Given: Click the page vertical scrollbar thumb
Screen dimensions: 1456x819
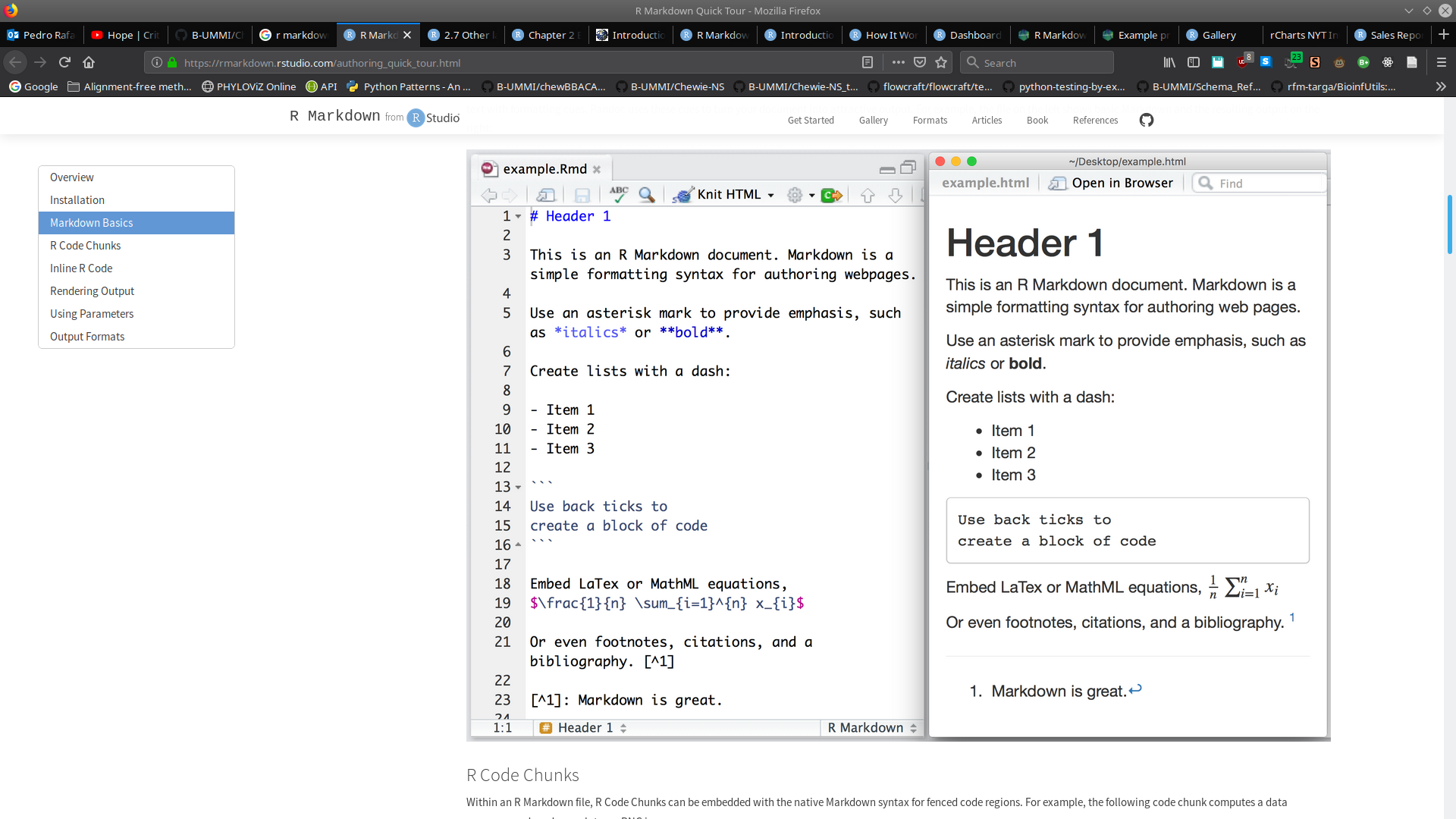Looking at the screenshot, I should 1449,225.
